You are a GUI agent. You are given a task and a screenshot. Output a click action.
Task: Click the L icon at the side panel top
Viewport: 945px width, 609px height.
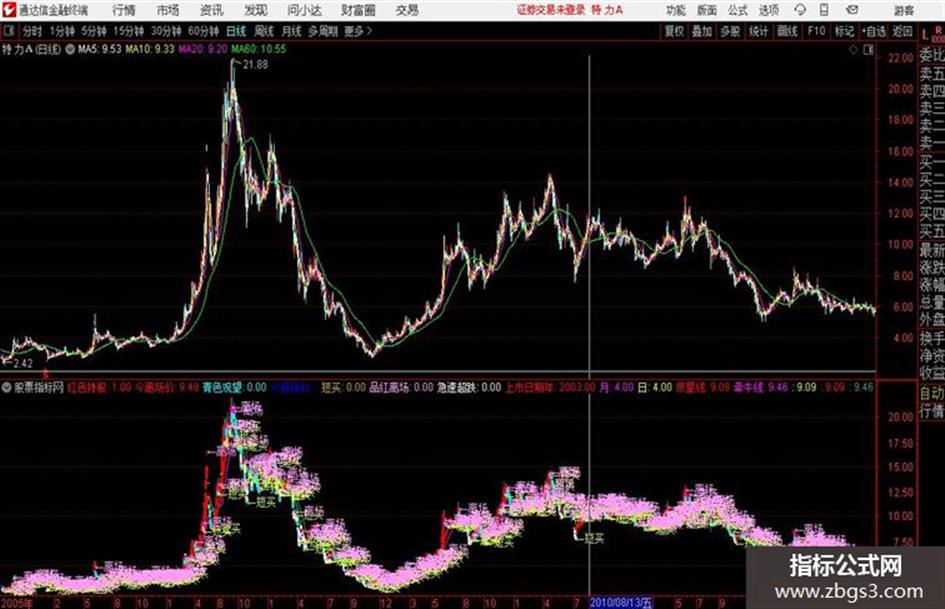(925, 35)
